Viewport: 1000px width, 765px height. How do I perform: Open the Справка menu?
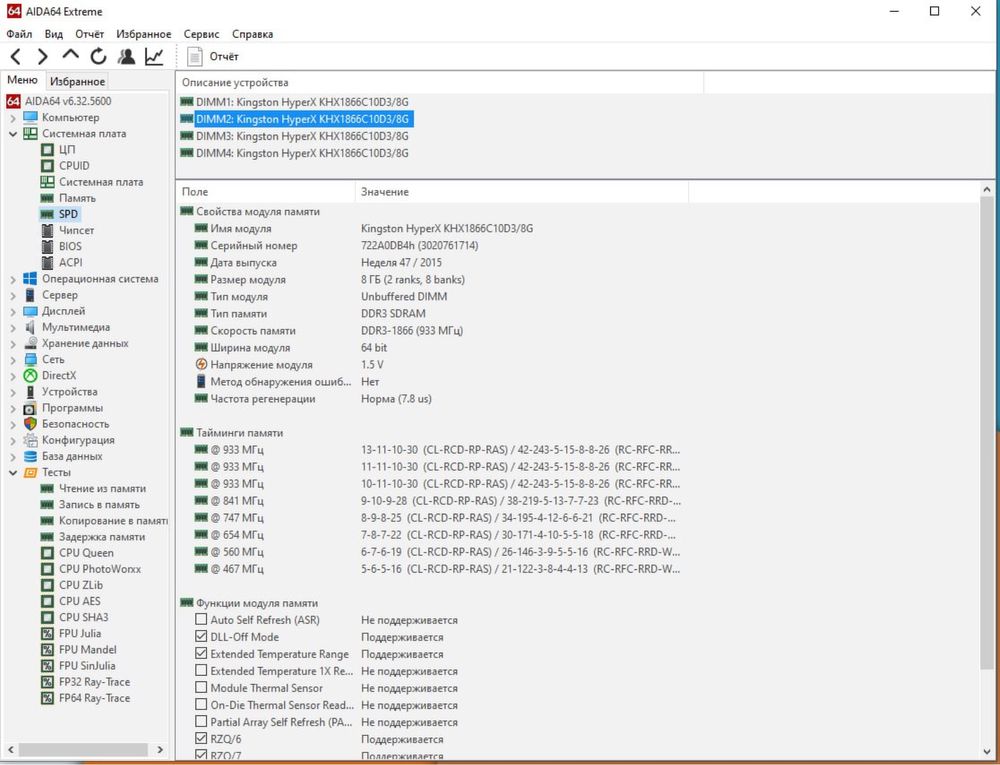pos(253,34)
